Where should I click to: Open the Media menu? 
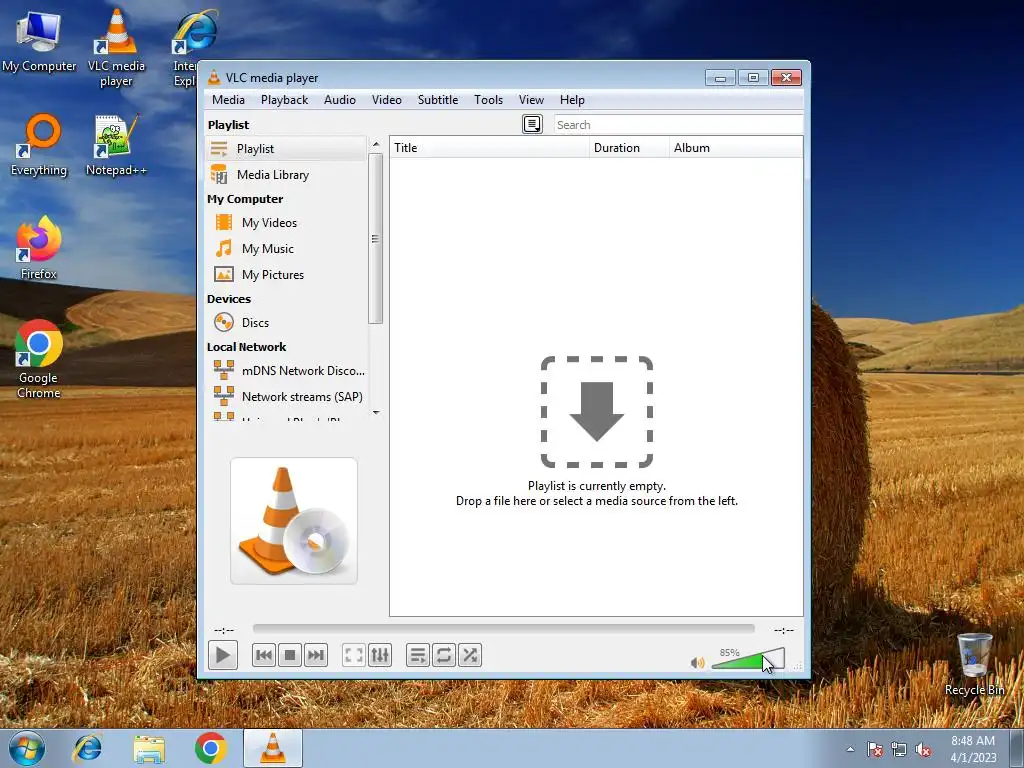228,100
